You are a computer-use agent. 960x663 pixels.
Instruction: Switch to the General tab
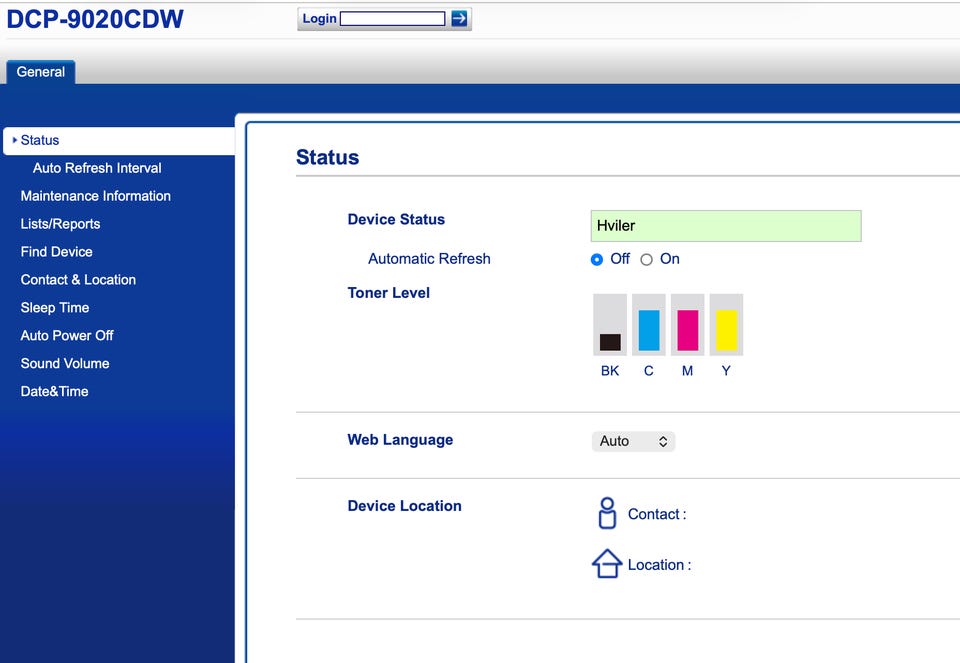tap(40, 72)
